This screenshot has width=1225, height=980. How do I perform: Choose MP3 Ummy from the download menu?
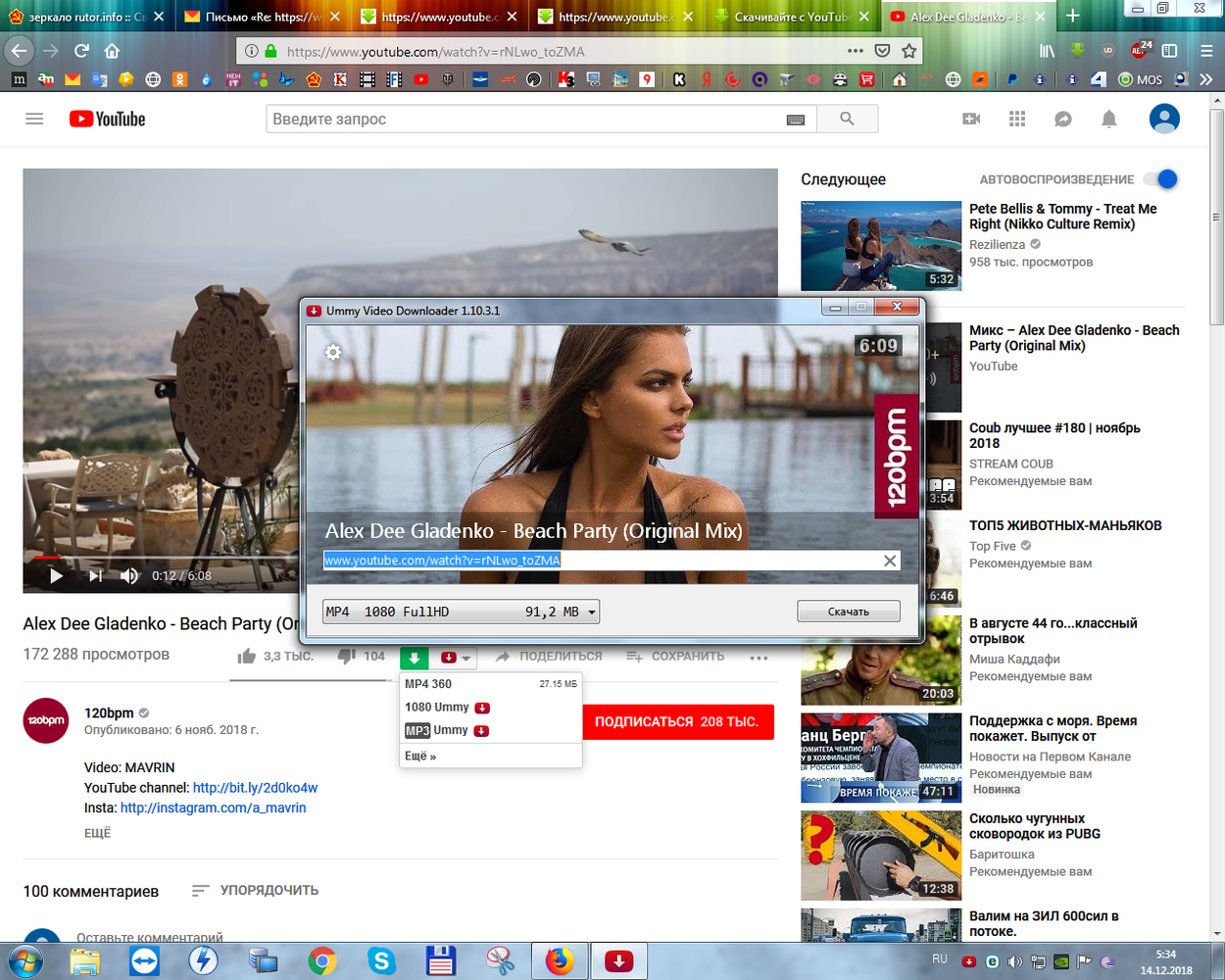point(491,730)
